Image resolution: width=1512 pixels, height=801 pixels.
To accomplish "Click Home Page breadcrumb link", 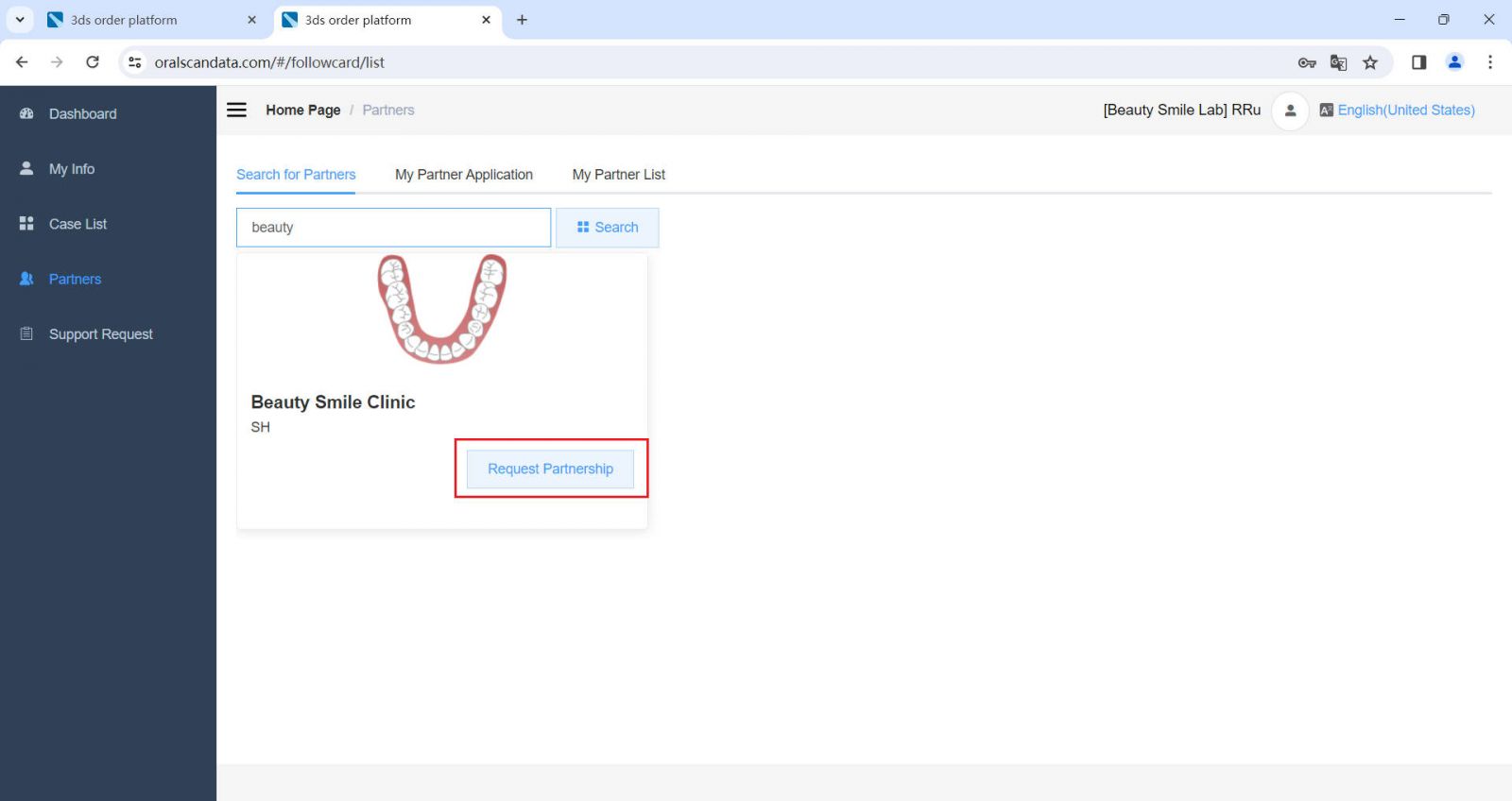I will coord(303,110).
